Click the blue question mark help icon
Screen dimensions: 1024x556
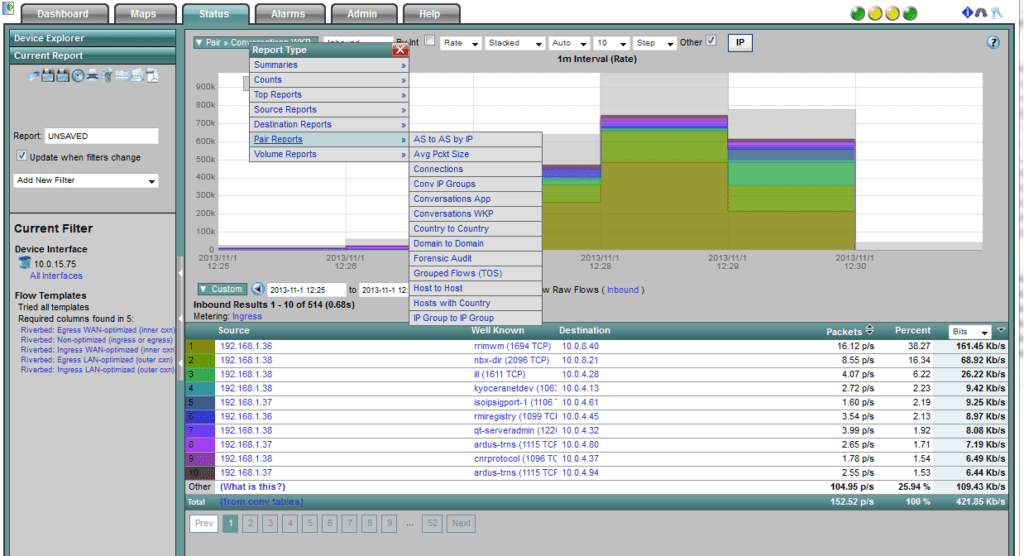tap(993, 43)
